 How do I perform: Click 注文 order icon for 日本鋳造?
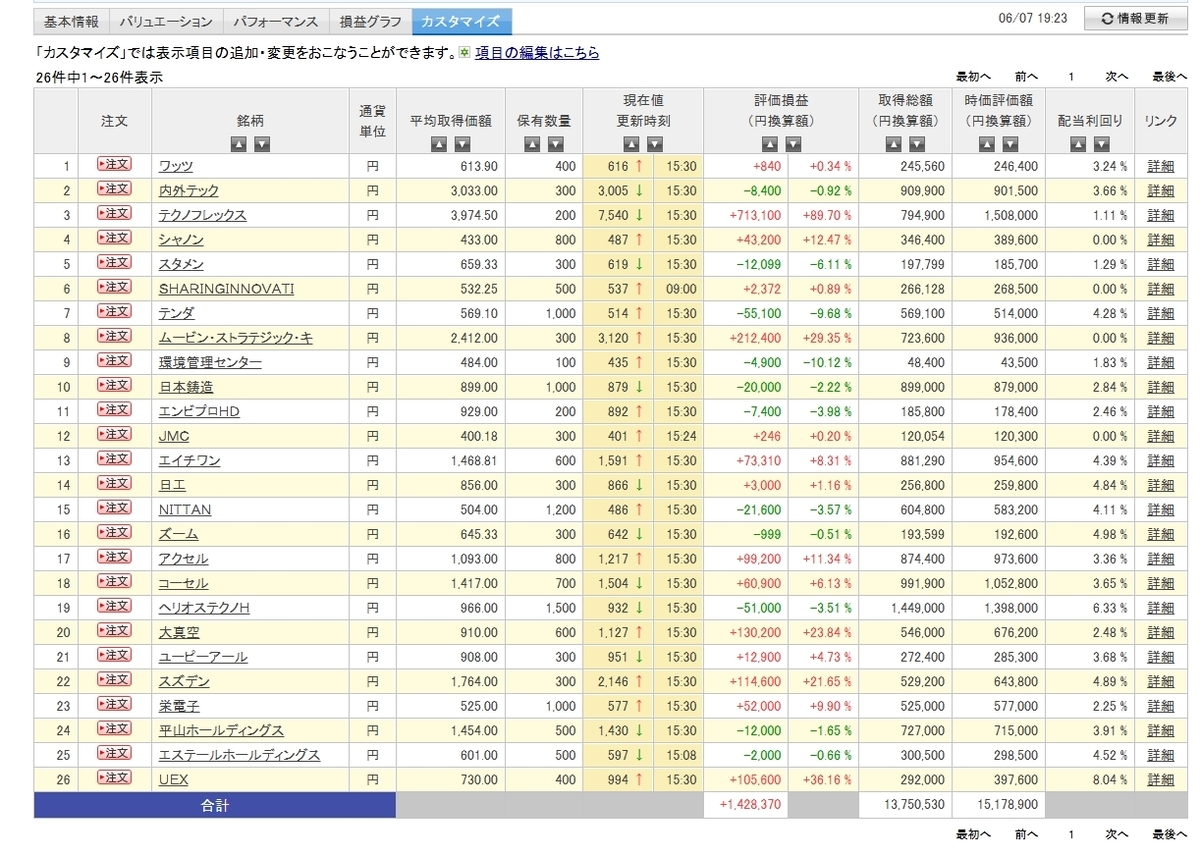(x=114, y=385)
